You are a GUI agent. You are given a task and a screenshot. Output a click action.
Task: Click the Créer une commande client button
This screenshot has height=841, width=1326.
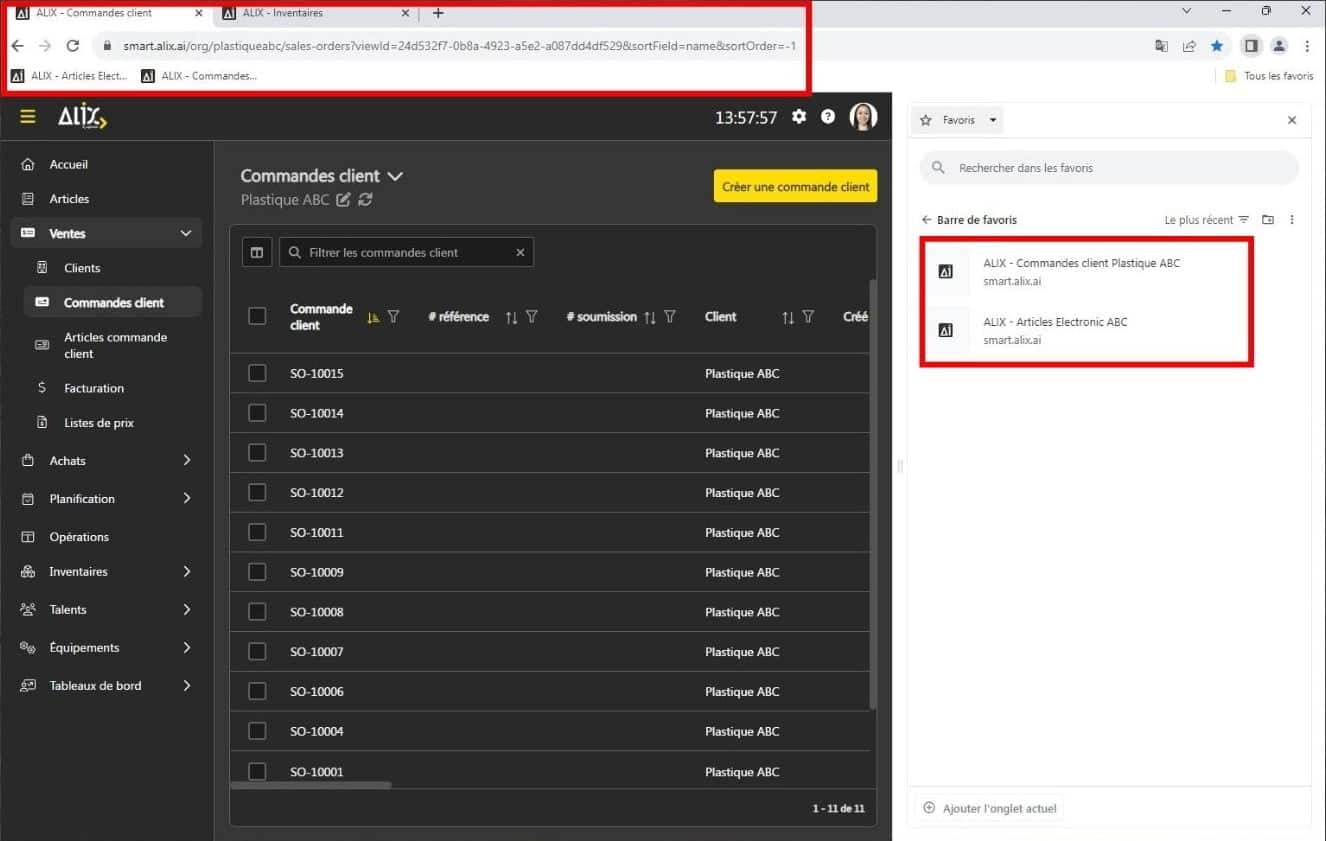click(794, 186)
